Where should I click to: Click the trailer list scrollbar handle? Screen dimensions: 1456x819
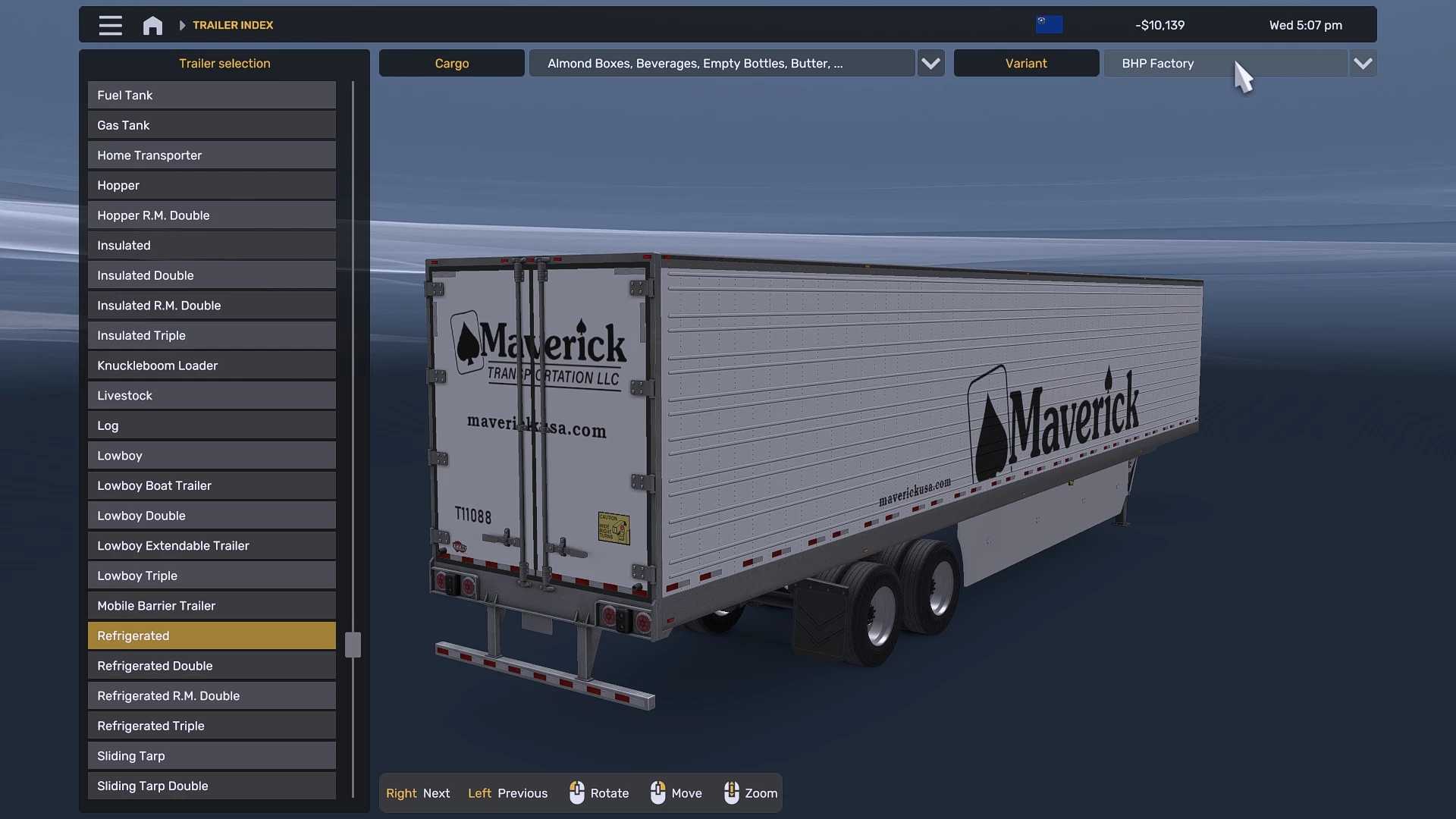(353, 645)
